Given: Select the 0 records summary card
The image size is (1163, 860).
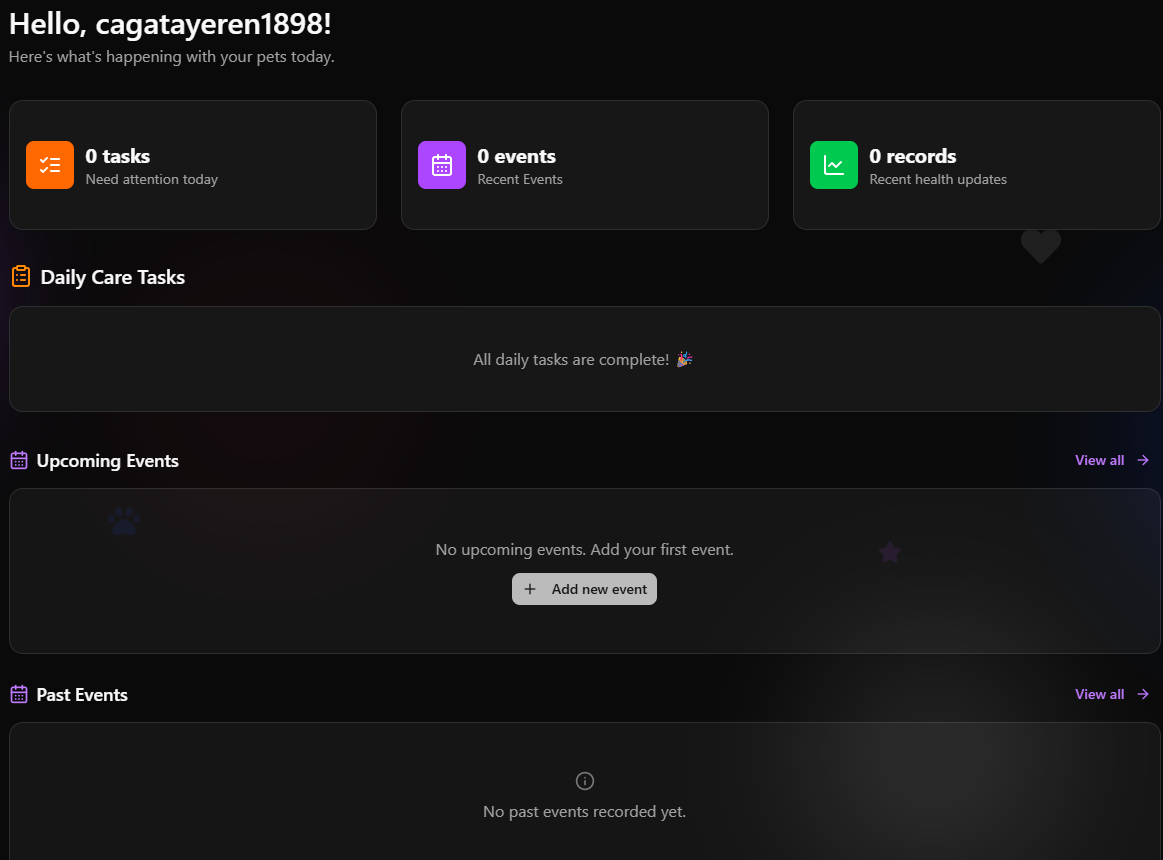Looking at the screenshot, I should [976, 164].
